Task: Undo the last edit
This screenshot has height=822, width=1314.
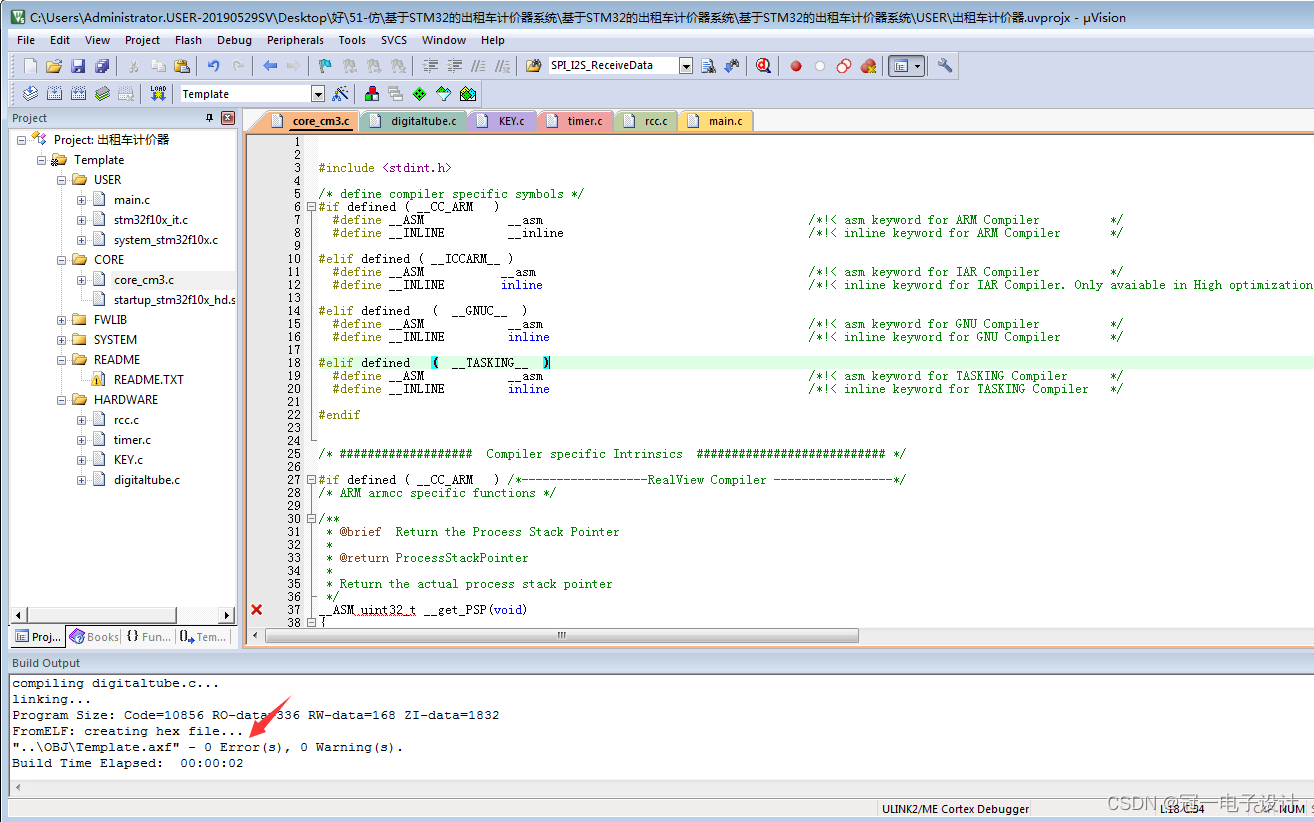Action: click(213, 66)
